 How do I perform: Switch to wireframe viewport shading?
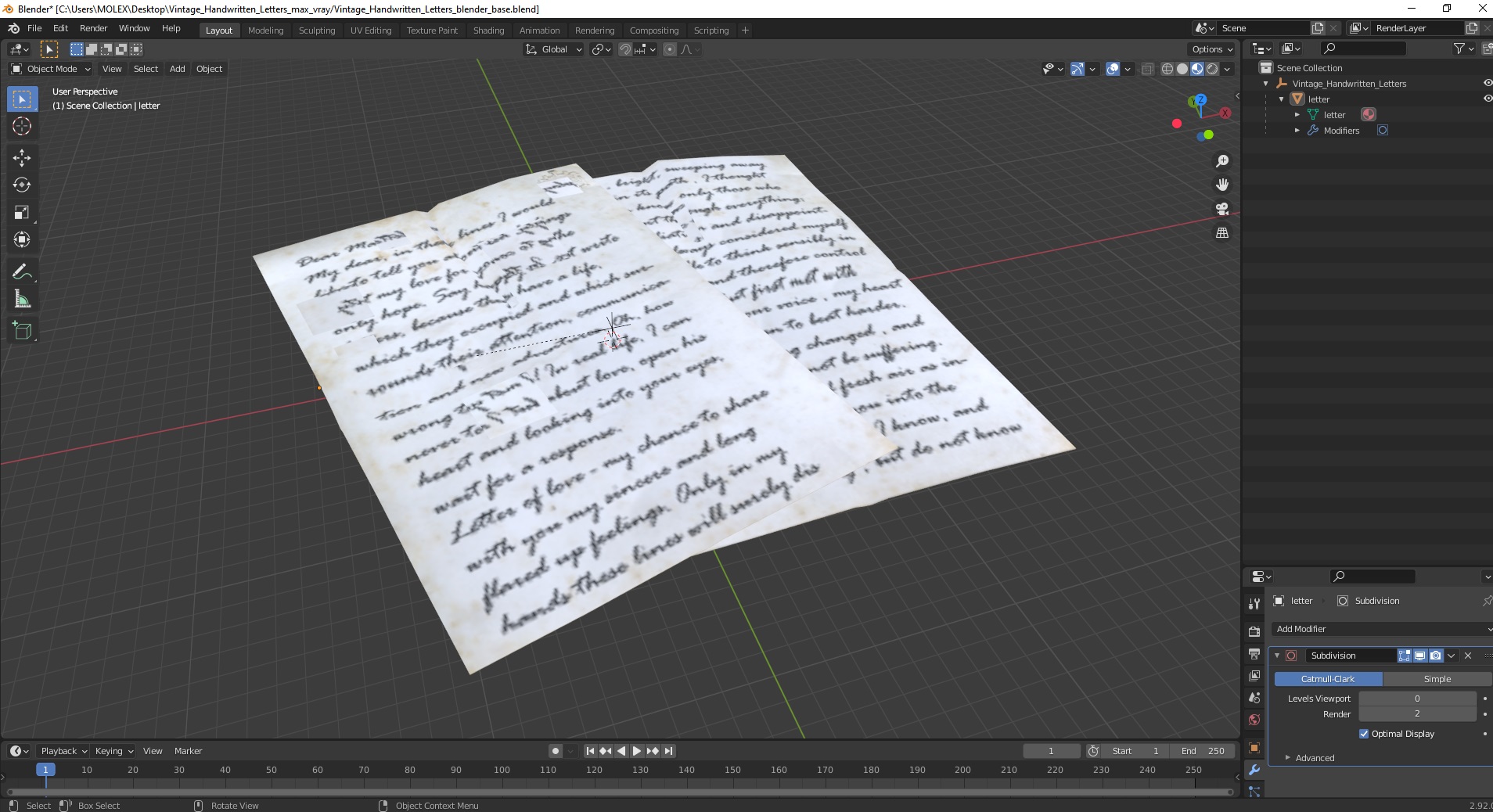click(x=1167, y=69)
